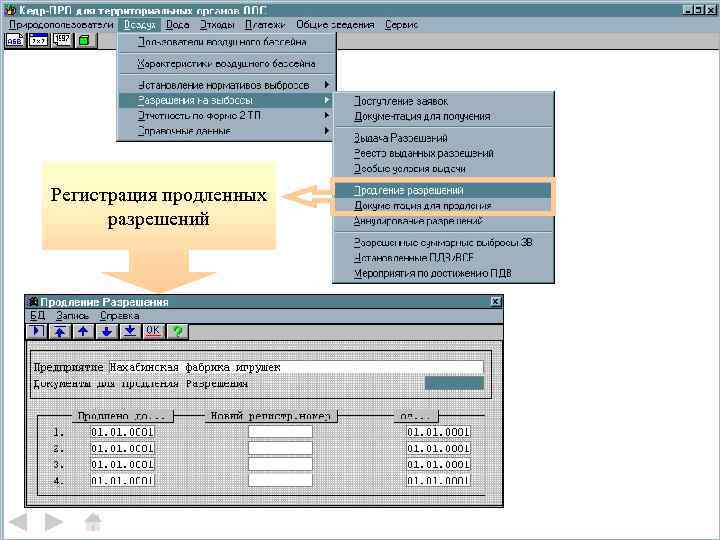Select Установленные ПДВ/ВСВ item
720x540 pixels.
[x=444, y=258]
